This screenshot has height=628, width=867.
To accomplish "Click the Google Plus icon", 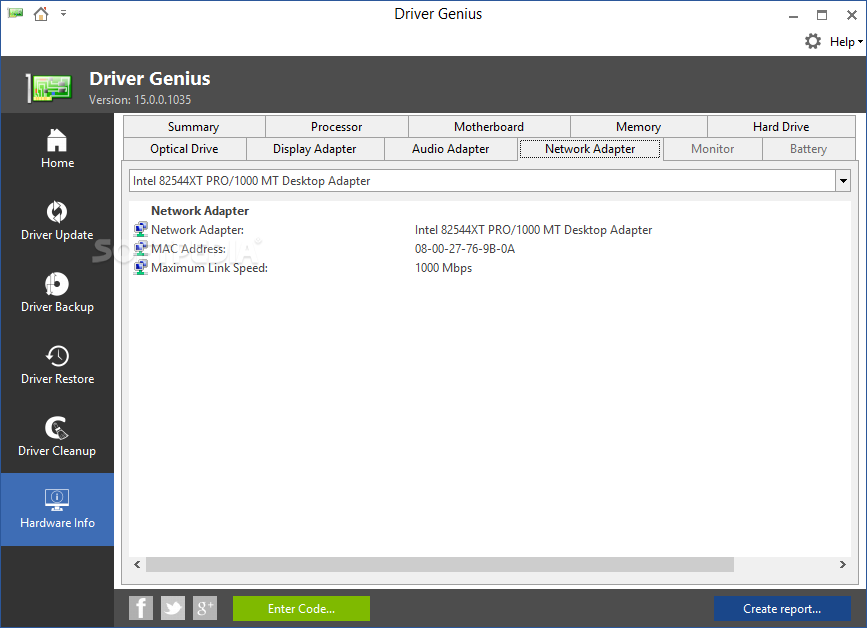I will [205, 608].
